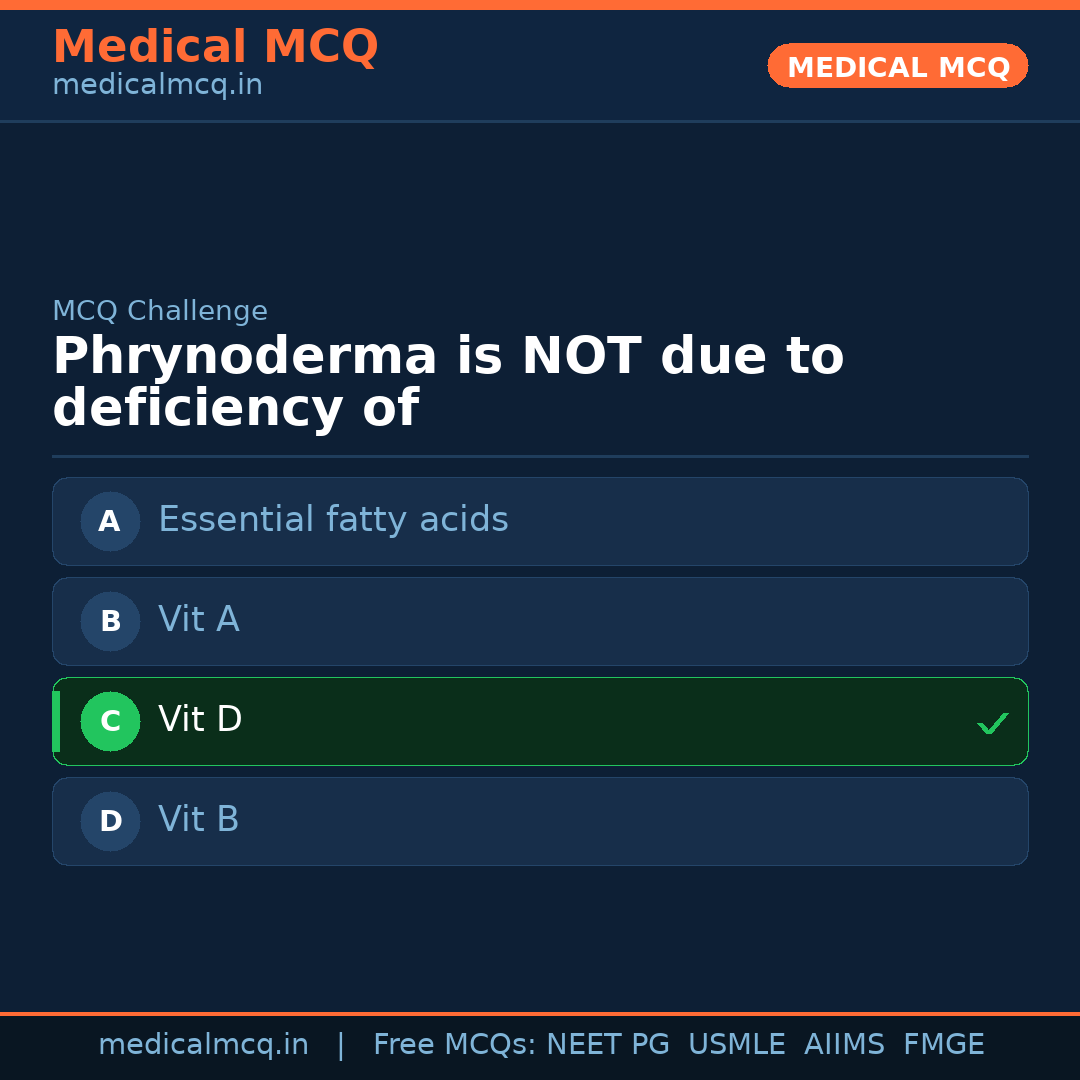Choose the Vit A answer text
The height and width of the screenshot is (1080, 1080).
pos(198,620)
